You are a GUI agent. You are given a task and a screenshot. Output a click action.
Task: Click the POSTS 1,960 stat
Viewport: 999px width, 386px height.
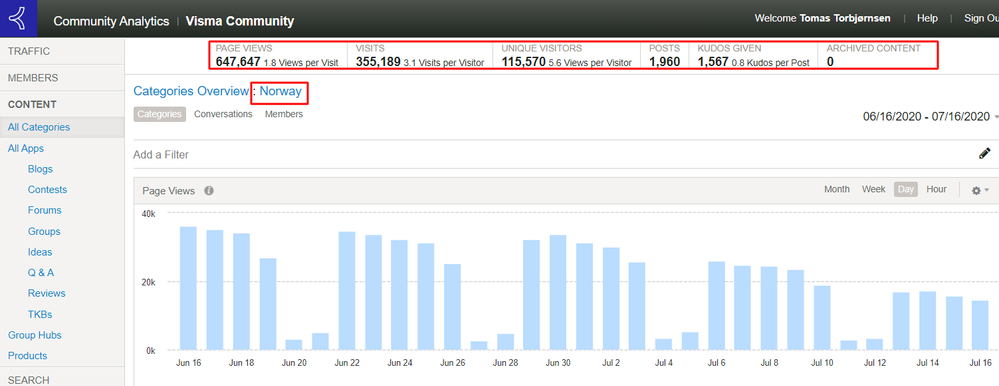(x=665, y=55)
